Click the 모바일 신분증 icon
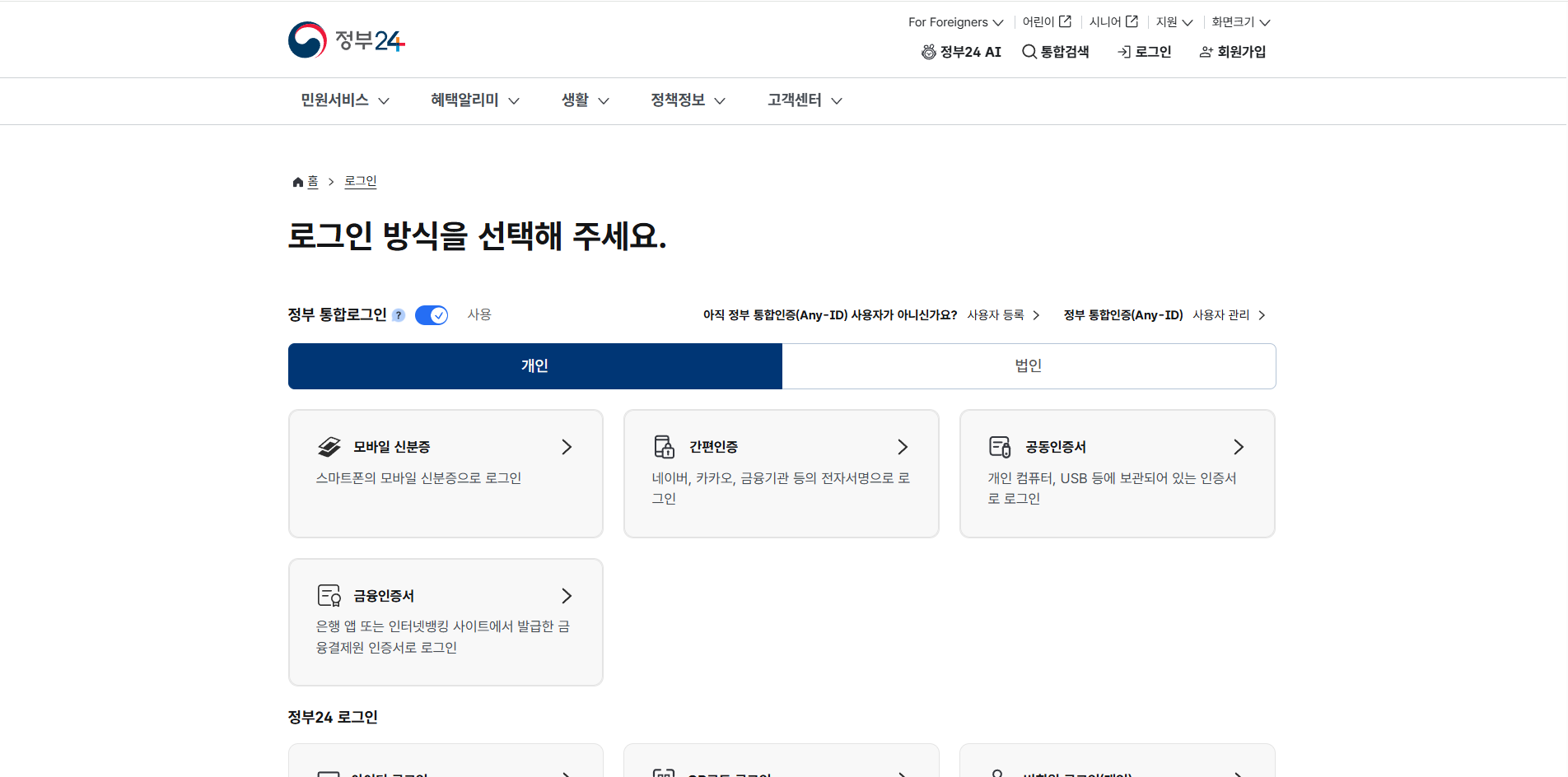This screenshot has height=777, width=1568. [329, 447]
